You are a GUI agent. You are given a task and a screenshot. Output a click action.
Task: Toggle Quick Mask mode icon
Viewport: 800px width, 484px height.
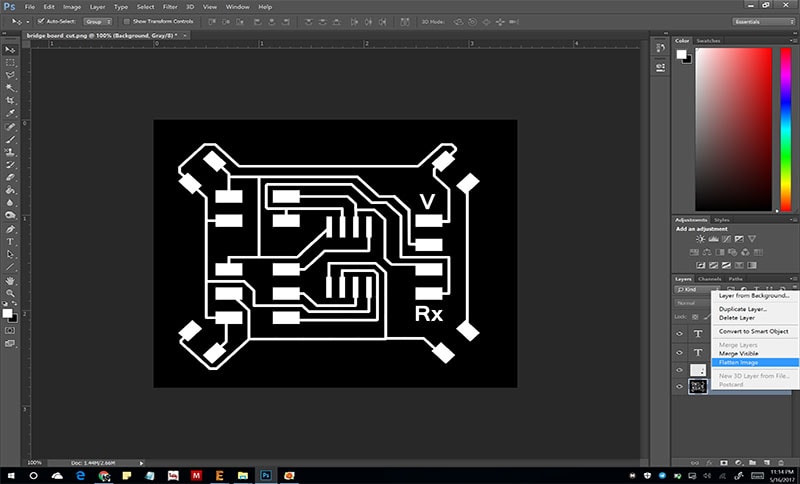click(x=10, y=330)
